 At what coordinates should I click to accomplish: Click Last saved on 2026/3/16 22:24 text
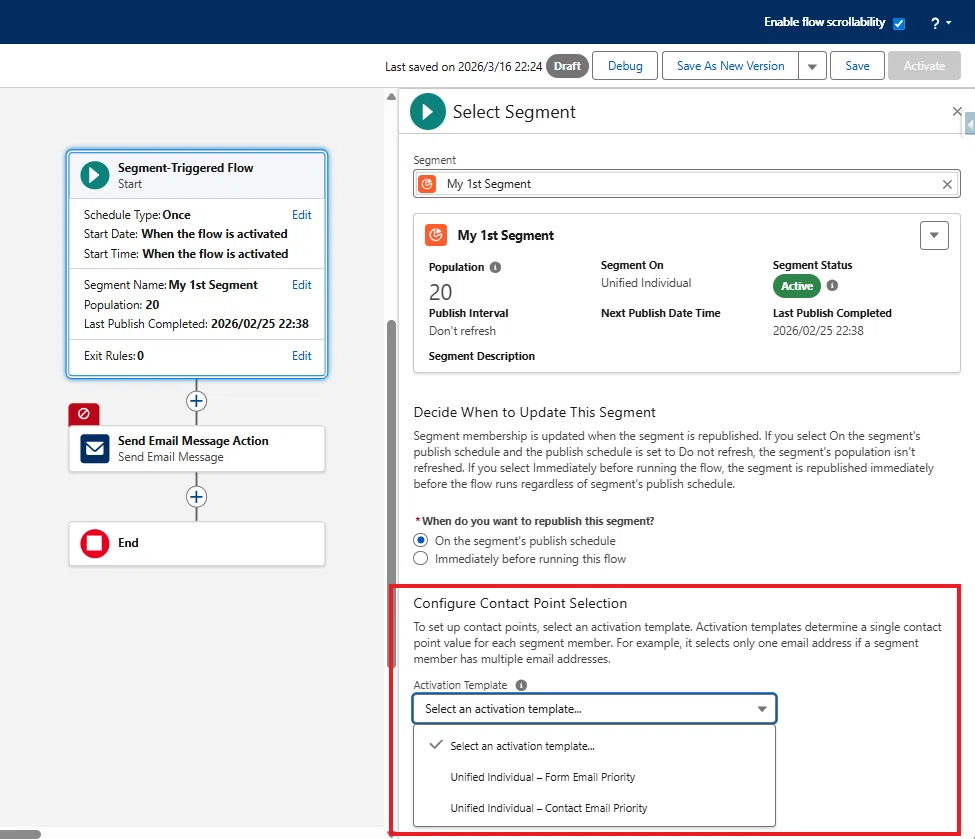click(463, 67)
